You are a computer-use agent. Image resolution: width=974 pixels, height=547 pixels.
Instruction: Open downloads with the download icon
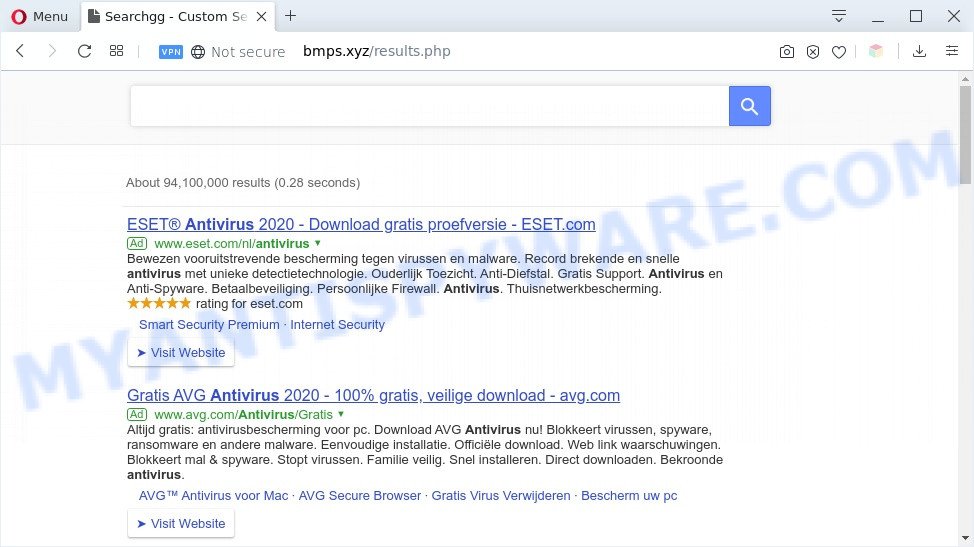pyautogui.click(x=919, y=51)
